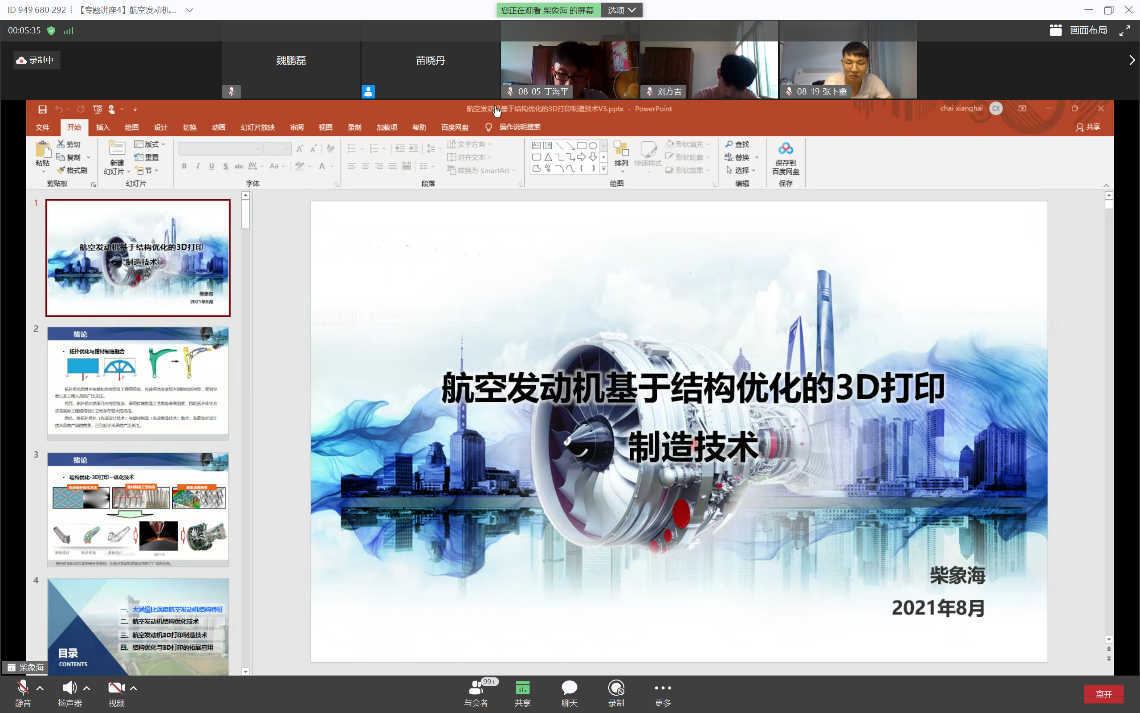Click the 画面布局 layout button
Viewport: 1140px width, 713px height.
1079,30
